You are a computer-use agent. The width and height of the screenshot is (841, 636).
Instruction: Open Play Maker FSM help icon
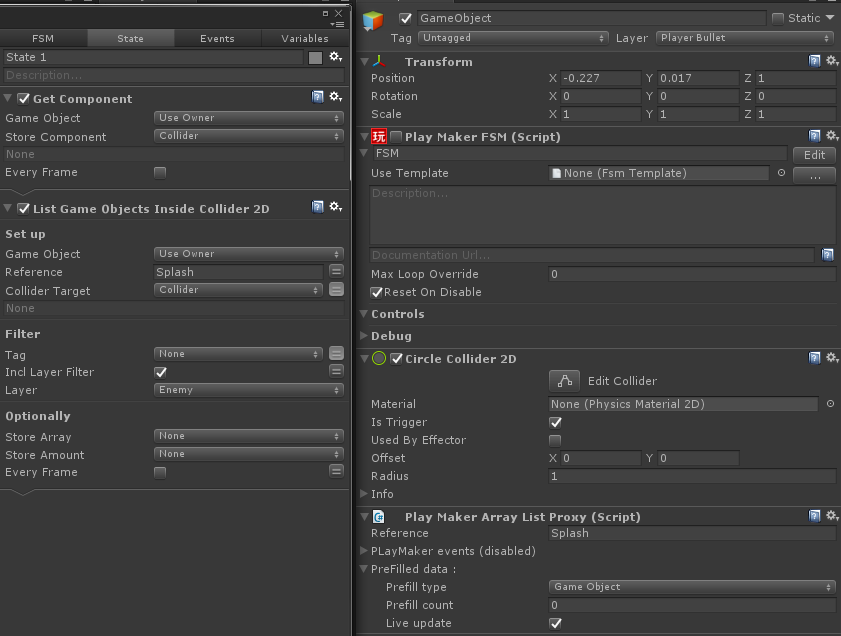pos(814,136)
